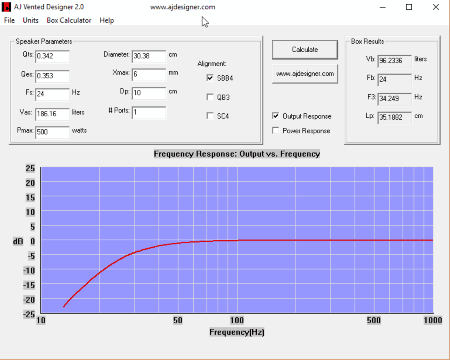Click the AJ Vented Designer app icon
Image resolution: width=450 pixels, height=360 pixels.
(6, 7)
